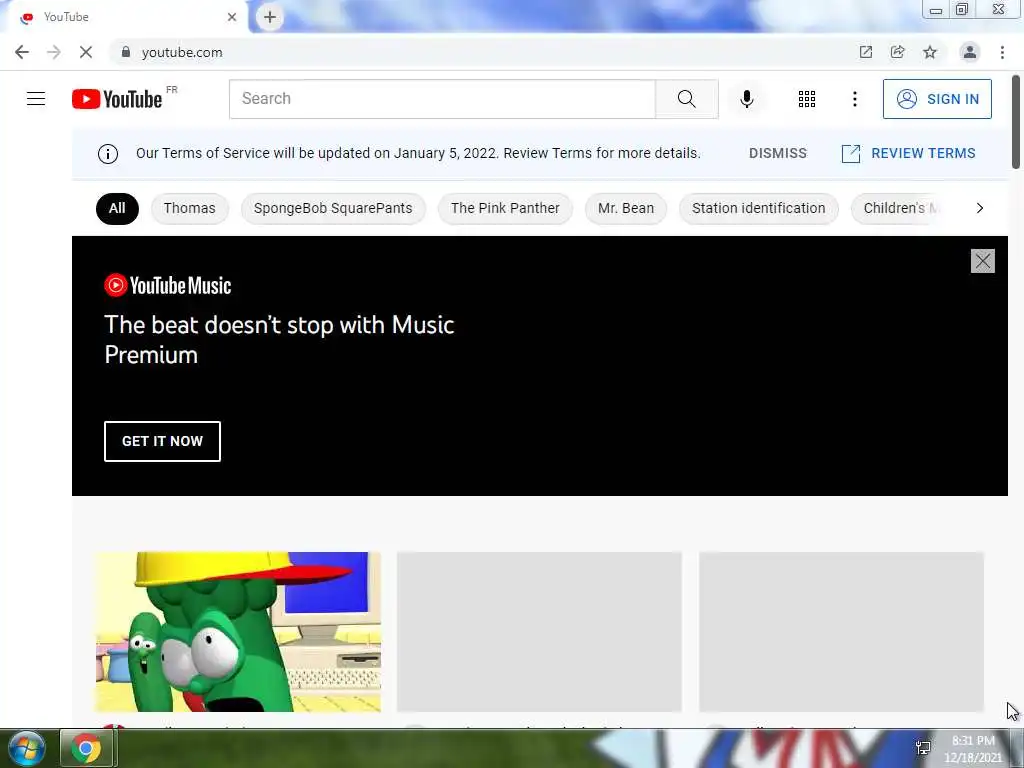Open the YouTube apps grid
1024x768 pixels.
(807, 99)
